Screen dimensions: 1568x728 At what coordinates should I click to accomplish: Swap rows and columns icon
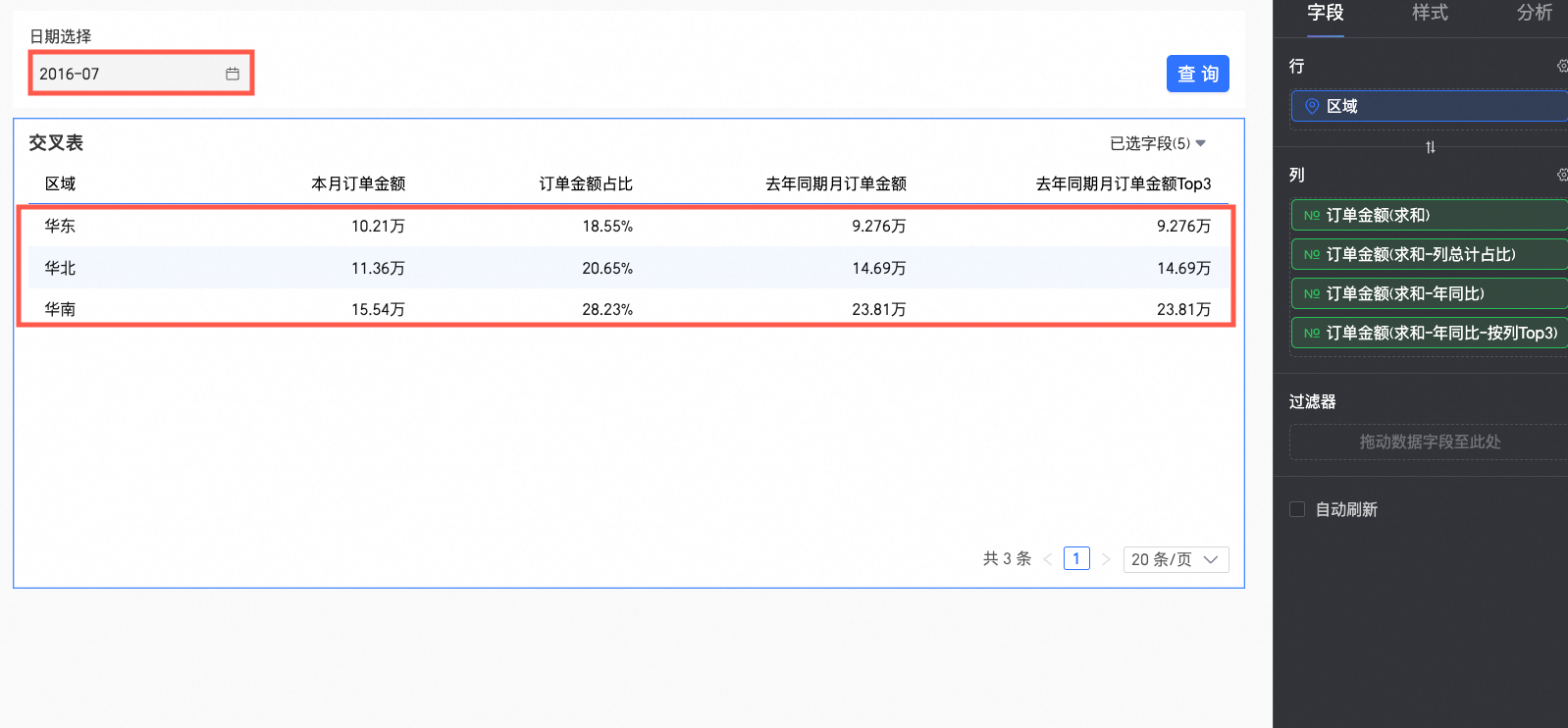click(x=1431, y=147)
